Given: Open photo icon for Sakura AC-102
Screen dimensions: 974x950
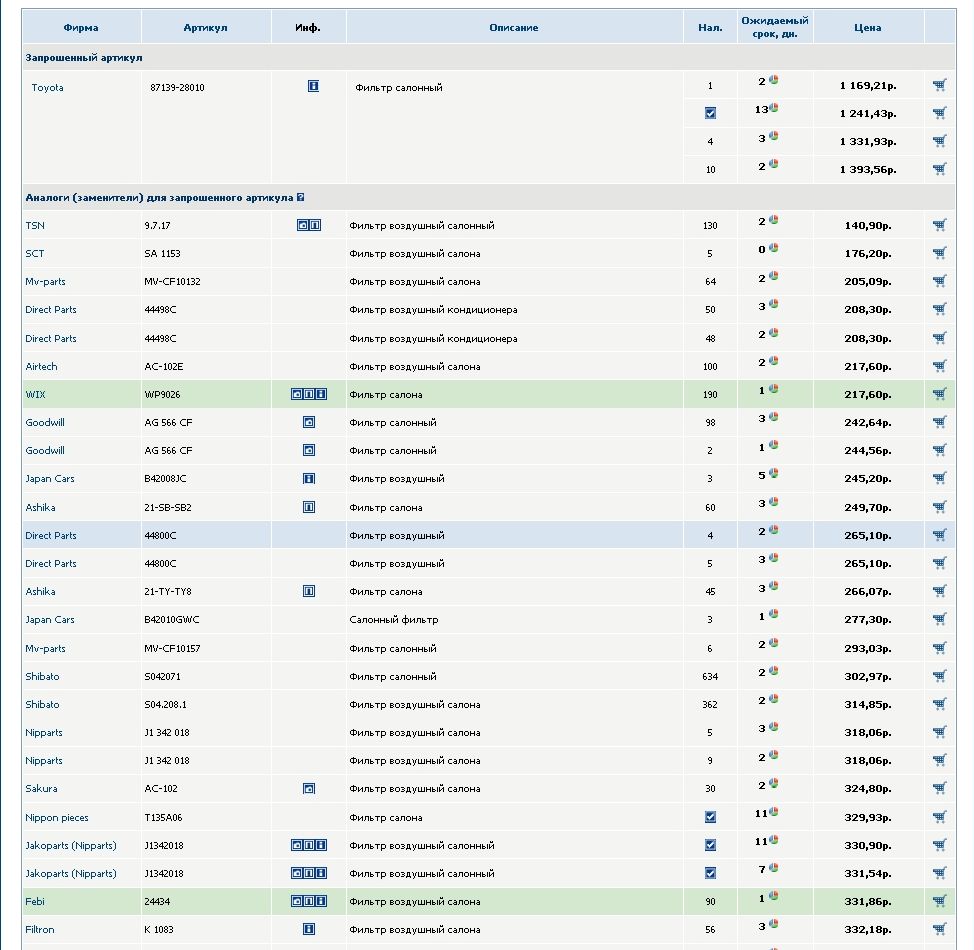Looking at the screenshot, I should (x=309, y=789).
